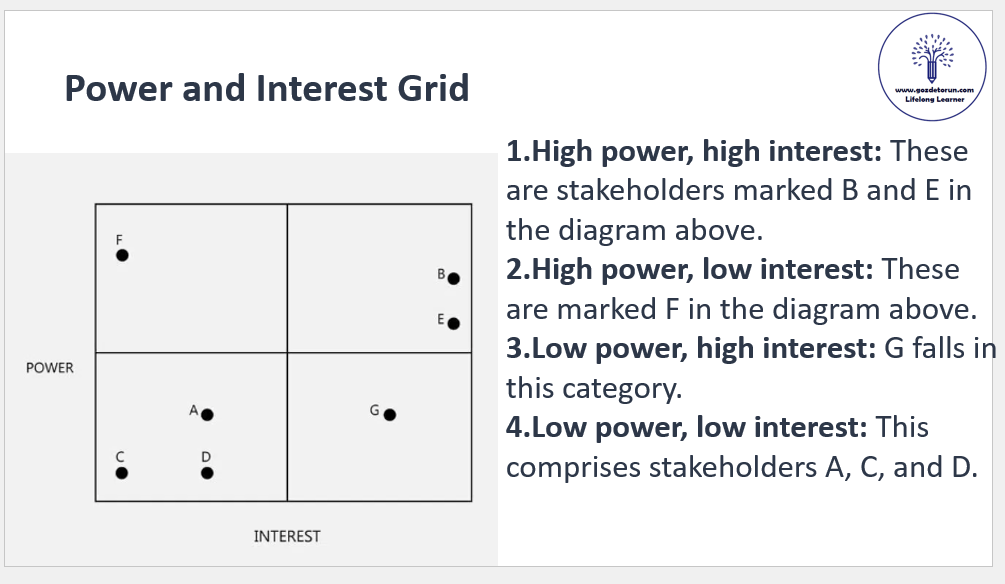Click the www.gozdetorun.com link in the logo
This screenshot has width=1005, height=584.
point(933,90)
